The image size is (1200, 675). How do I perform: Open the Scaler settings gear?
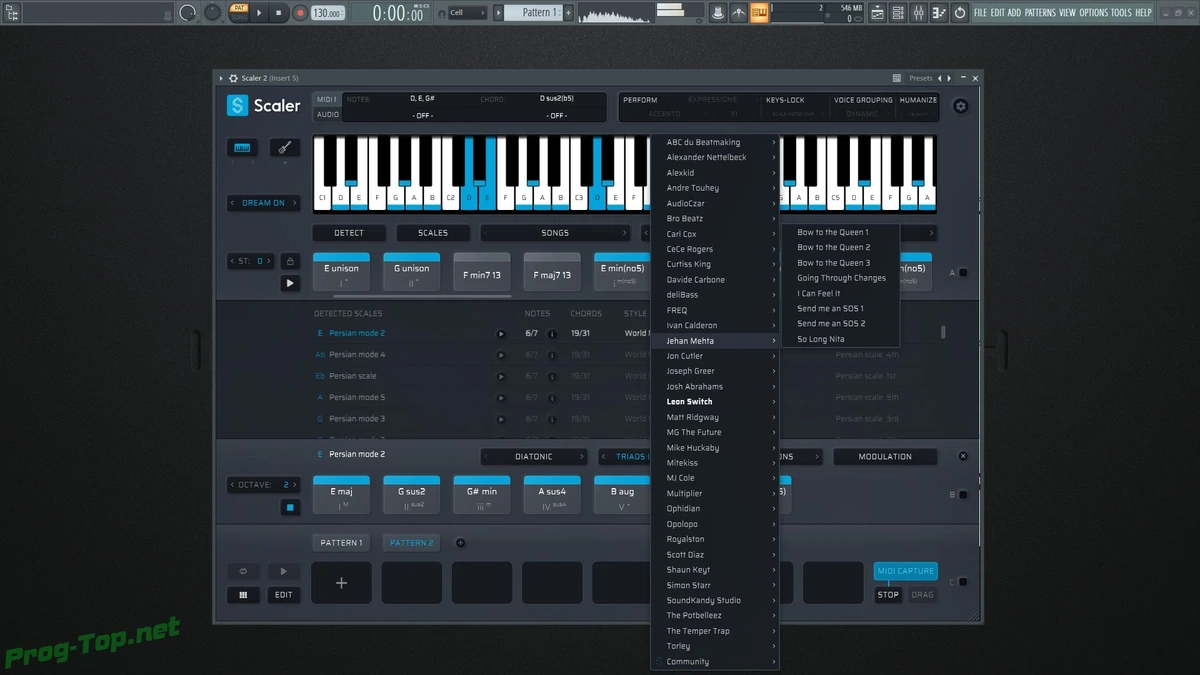click(960, 106)
